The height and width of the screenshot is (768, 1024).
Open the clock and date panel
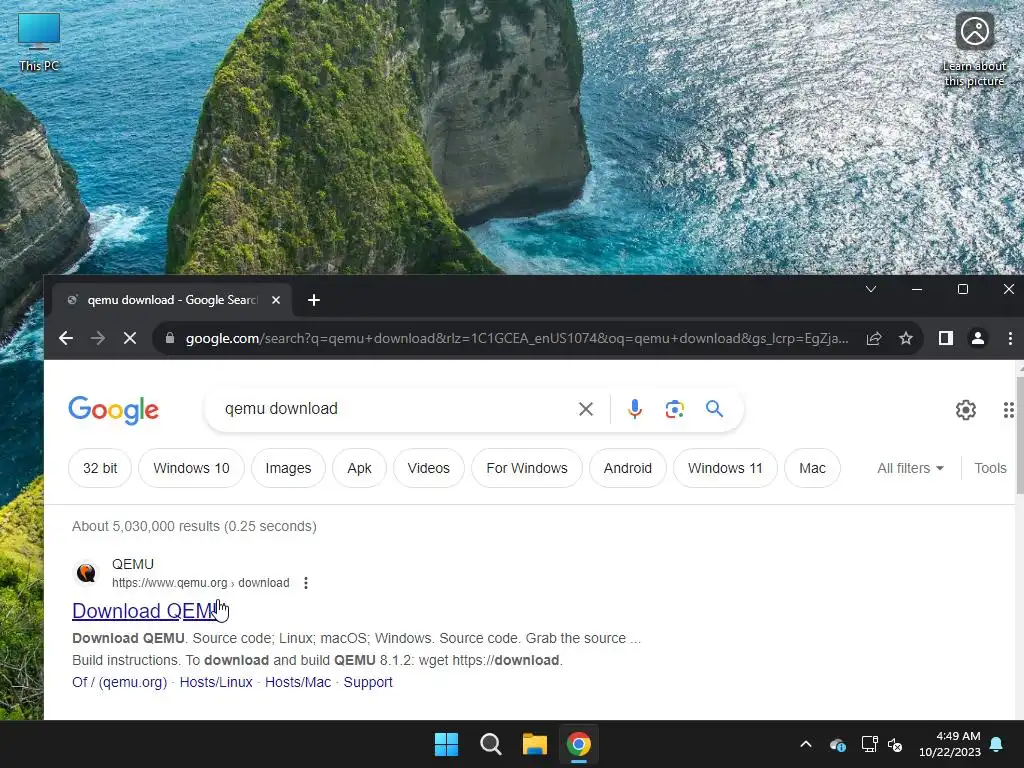pyautogui.click(x=950, y=744)
